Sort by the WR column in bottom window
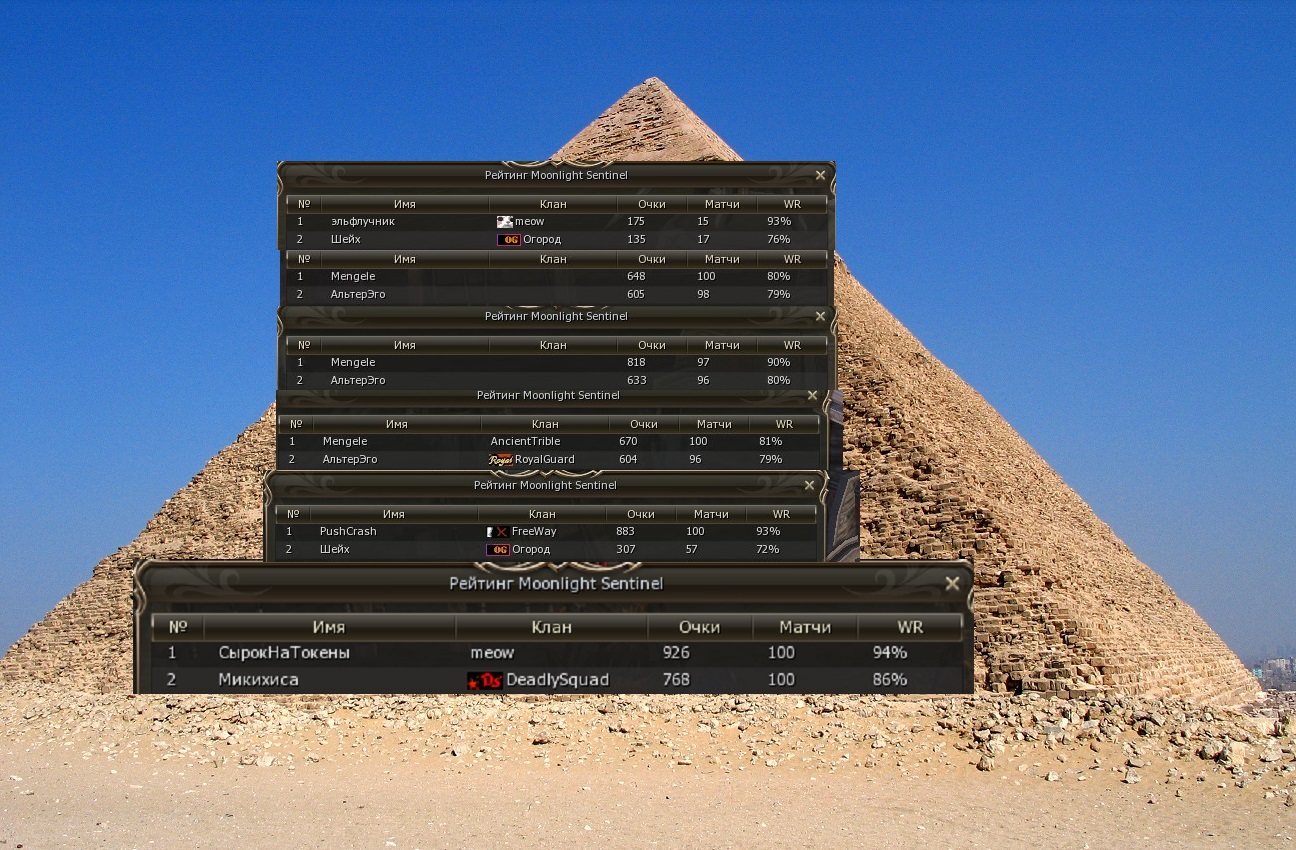 pos(909,627)
